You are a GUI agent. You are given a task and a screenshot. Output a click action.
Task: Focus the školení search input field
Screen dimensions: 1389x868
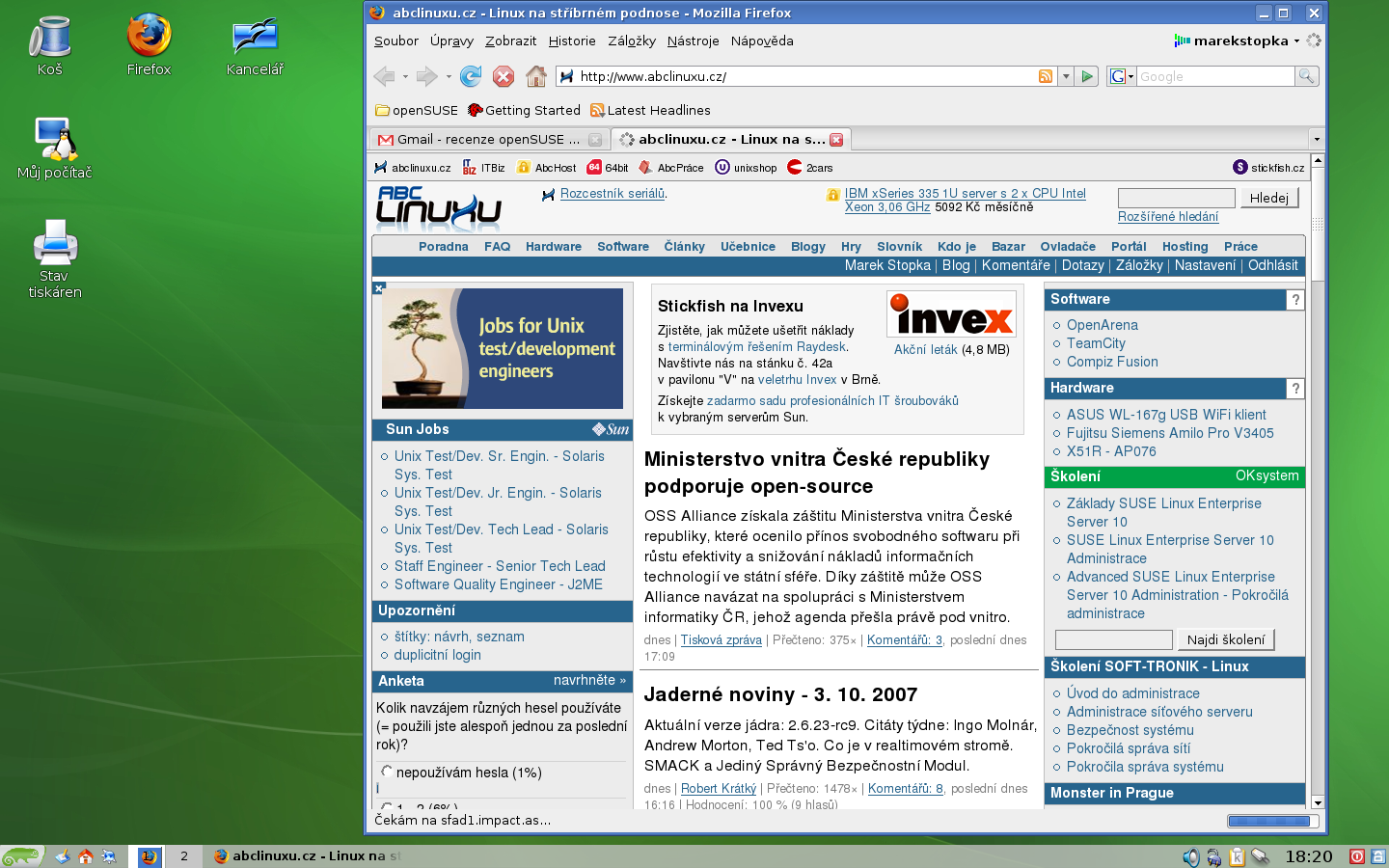(1113, 639)
